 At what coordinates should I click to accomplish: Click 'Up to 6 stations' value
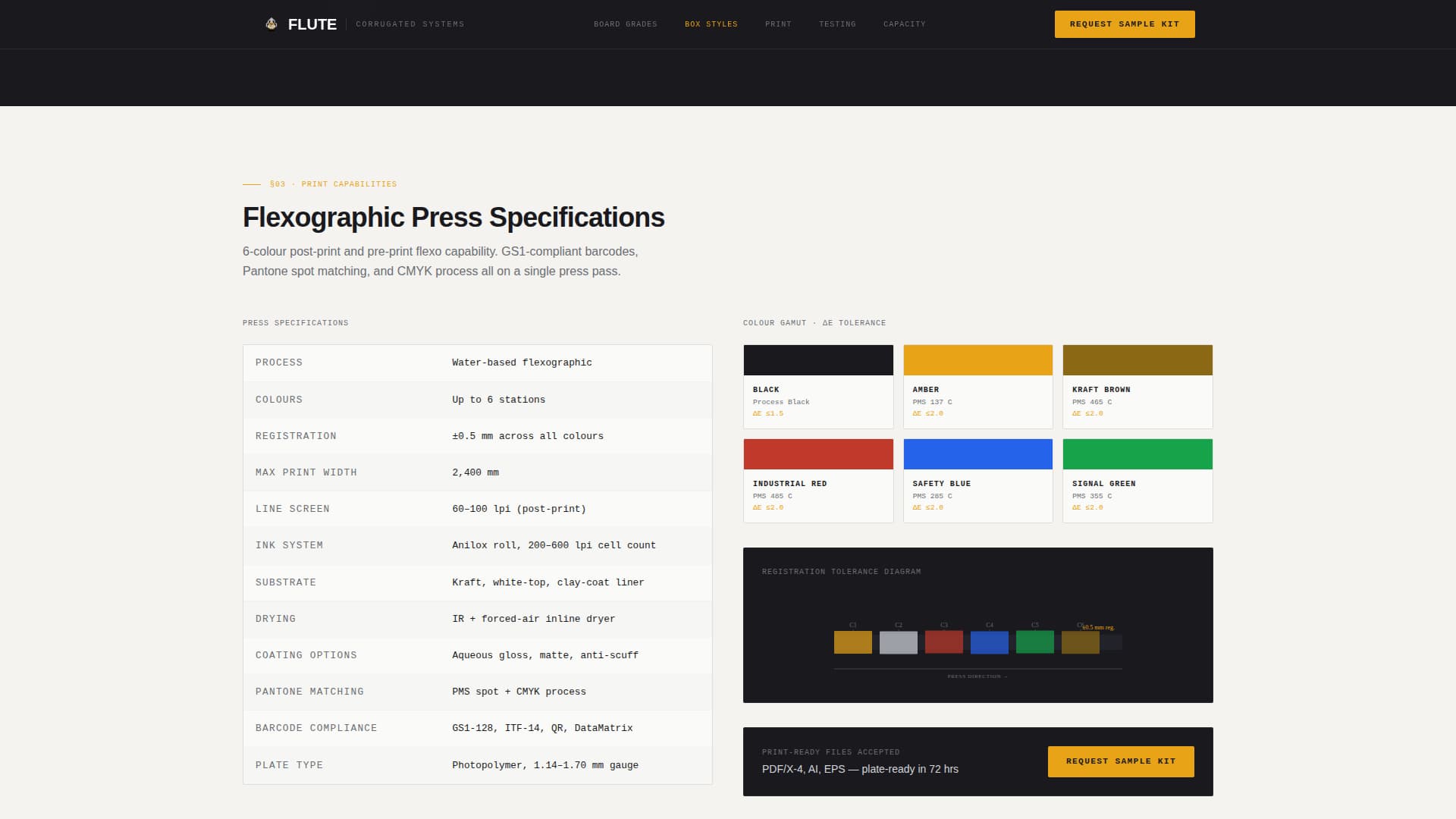498,400
